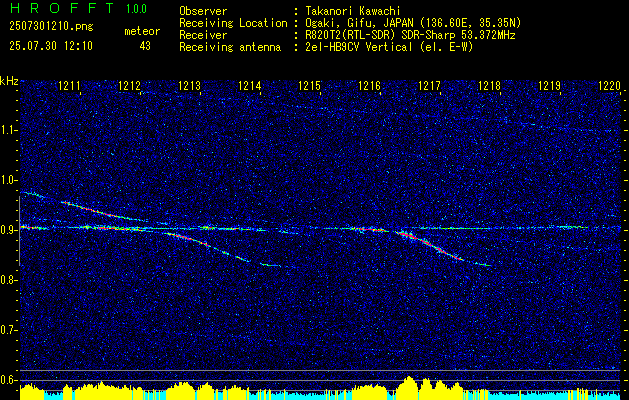Click the 0.7 kHz axis label
629x400 pixels.
(x=9, y=330)
